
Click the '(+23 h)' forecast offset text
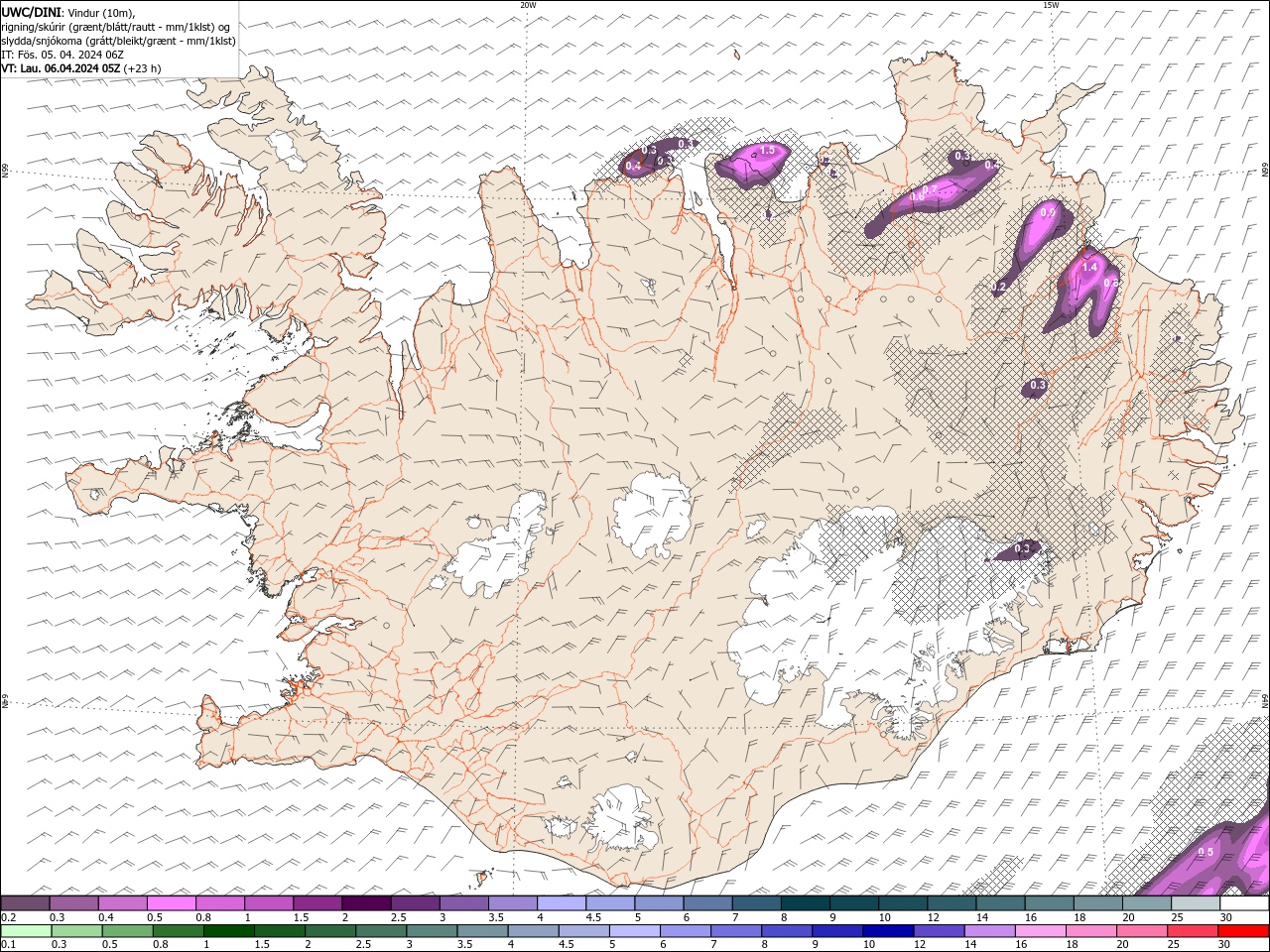click(143, 68)
